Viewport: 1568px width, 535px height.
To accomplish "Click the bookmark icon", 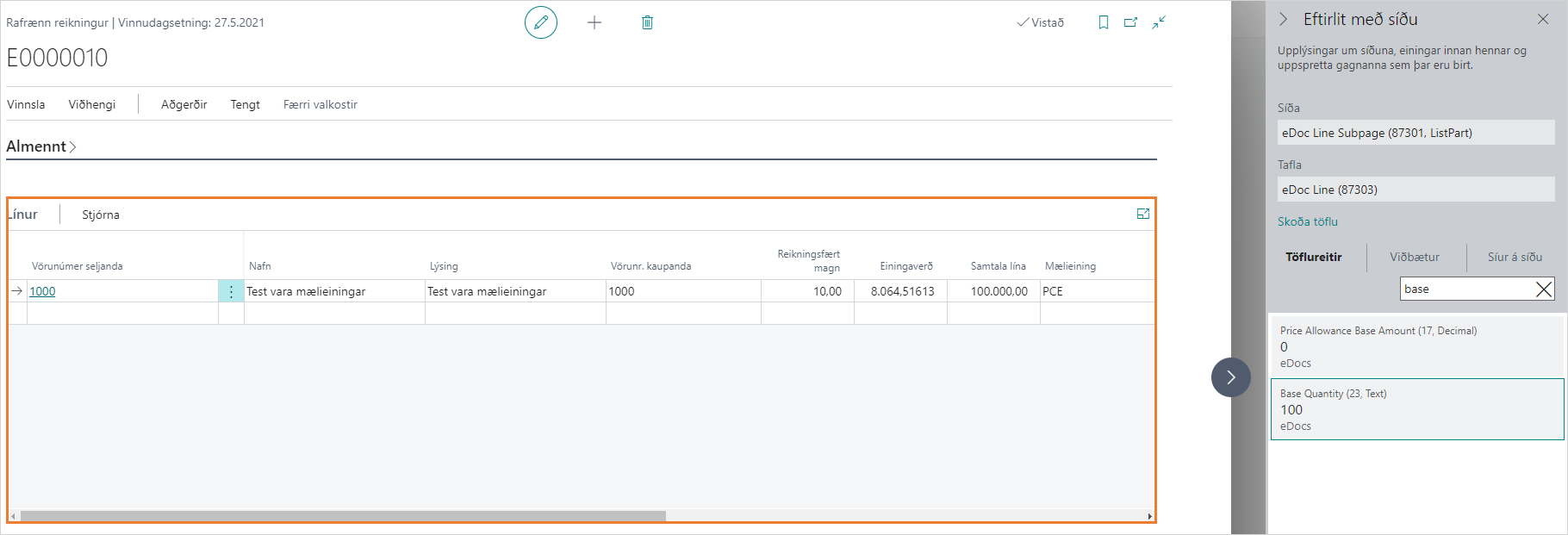I will pos(1103,22).
